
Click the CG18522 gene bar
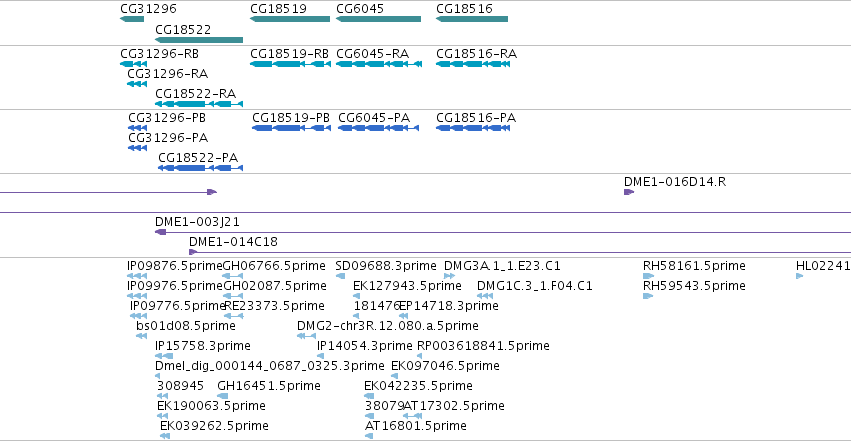(x=199, y=40)
